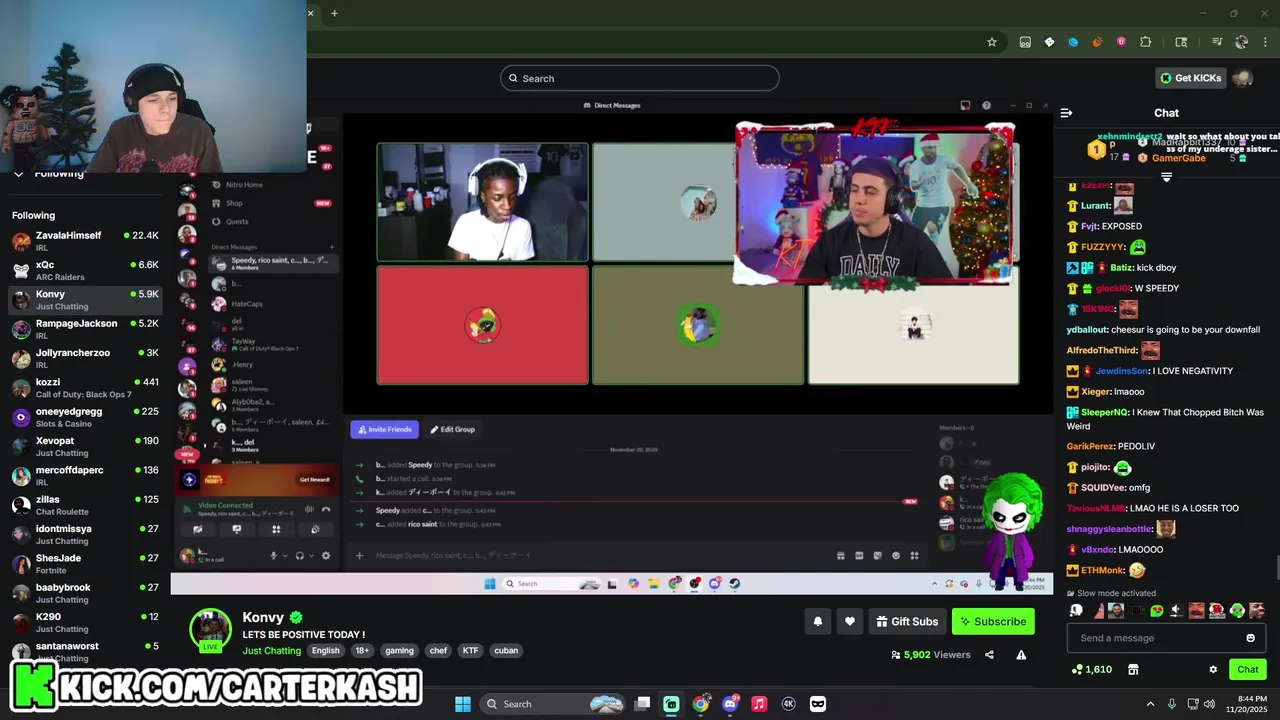Open the Just Chatting category link
The image size is (1280, 720).
click(272, 650)
